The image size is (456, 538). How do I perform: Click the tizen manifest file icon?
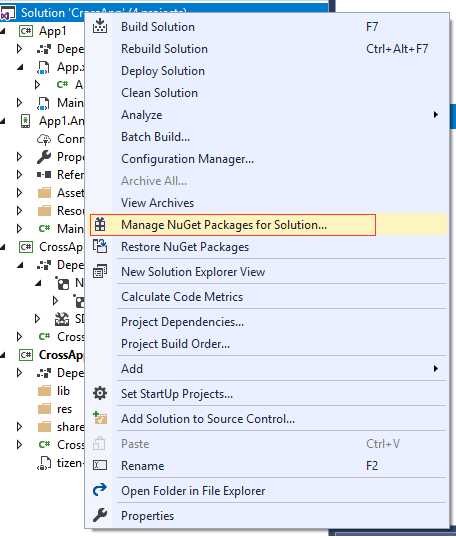tap(44, 463)
